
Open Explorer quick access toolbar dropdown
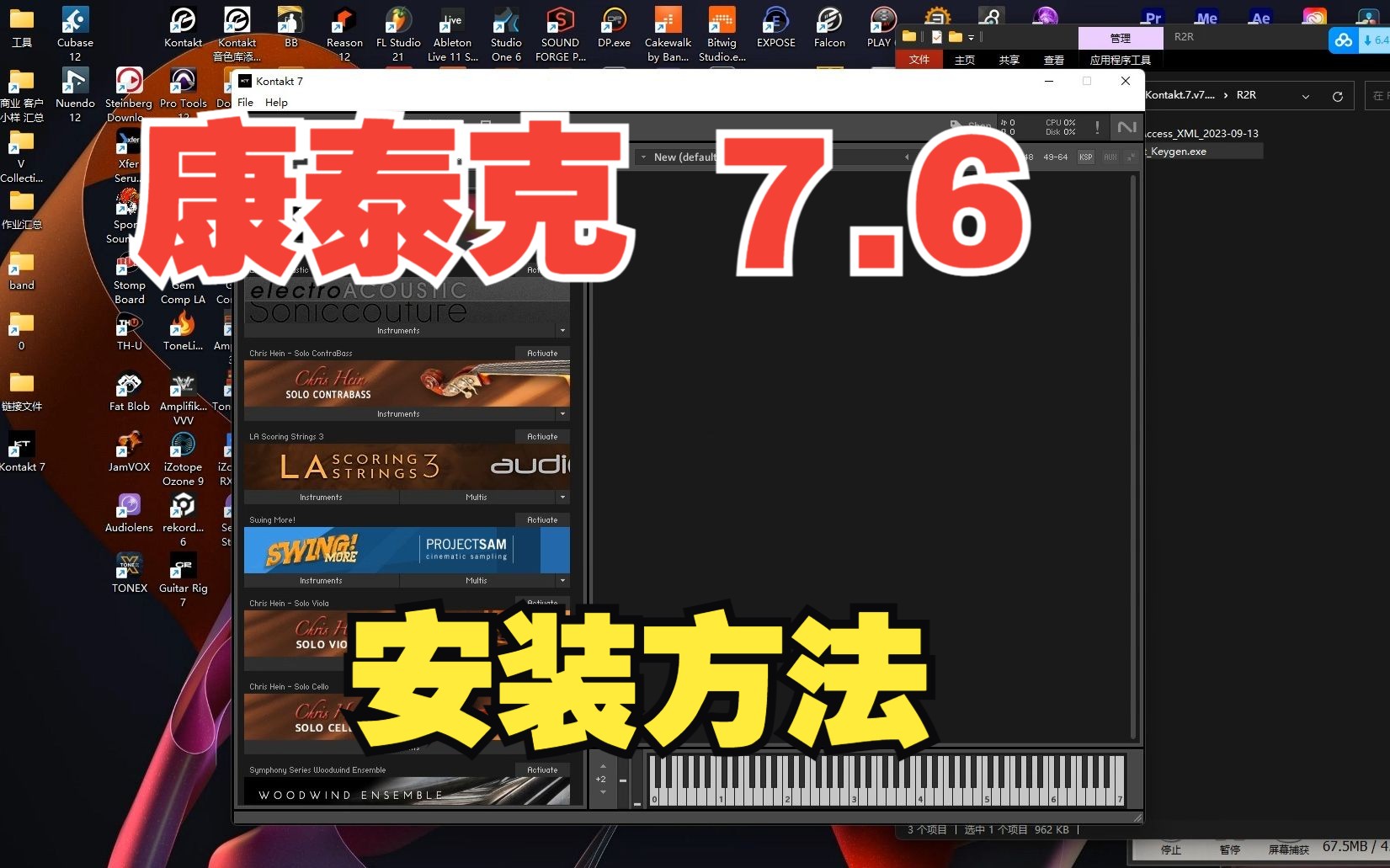pyautogui.click(x=971, y=37)
